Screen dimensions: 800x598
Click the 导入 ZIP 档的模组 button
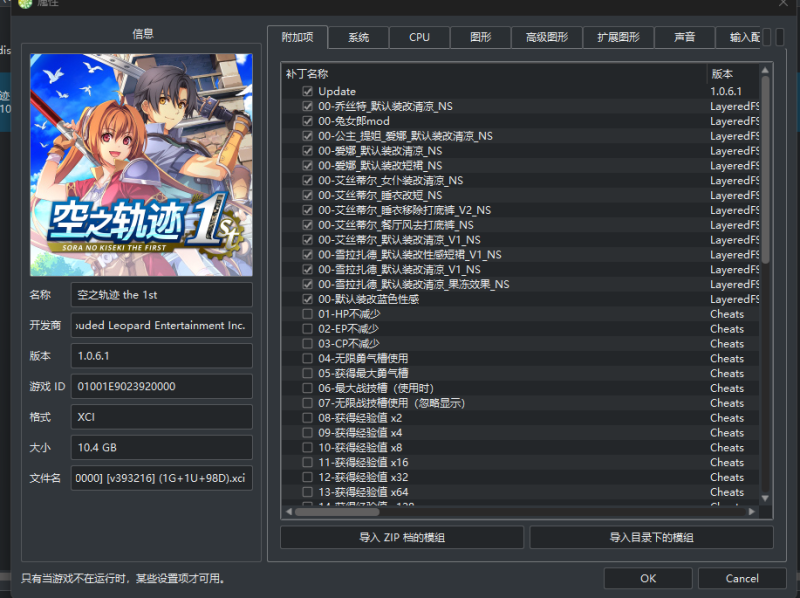[x=401, y=537]
